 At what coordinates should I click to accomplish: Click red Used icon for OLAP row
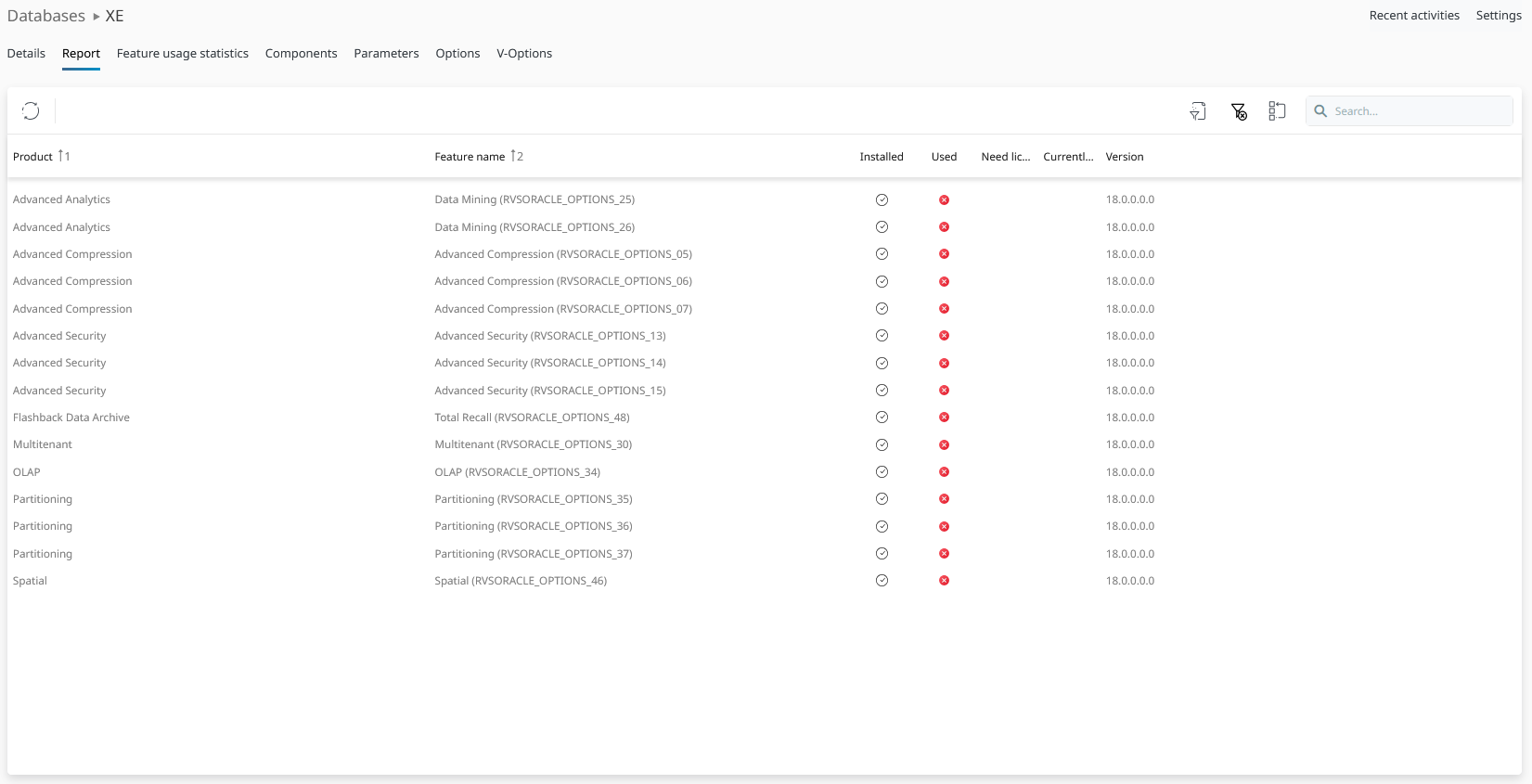(944, 472)
